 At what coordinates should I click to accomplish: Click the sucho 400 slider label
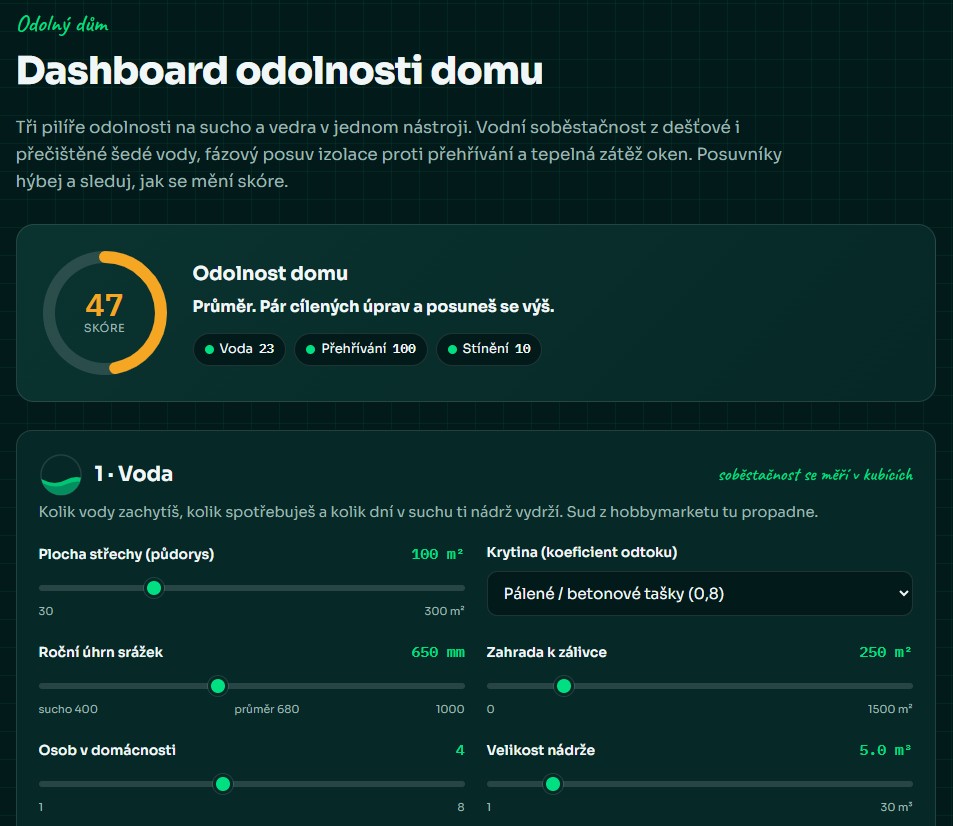click(x=68, y=709)
